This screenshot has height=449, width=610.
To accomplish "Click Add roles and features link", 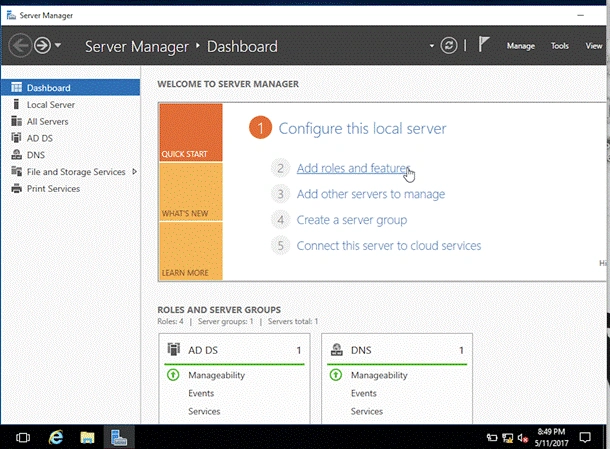I will (x=354, y=168).
